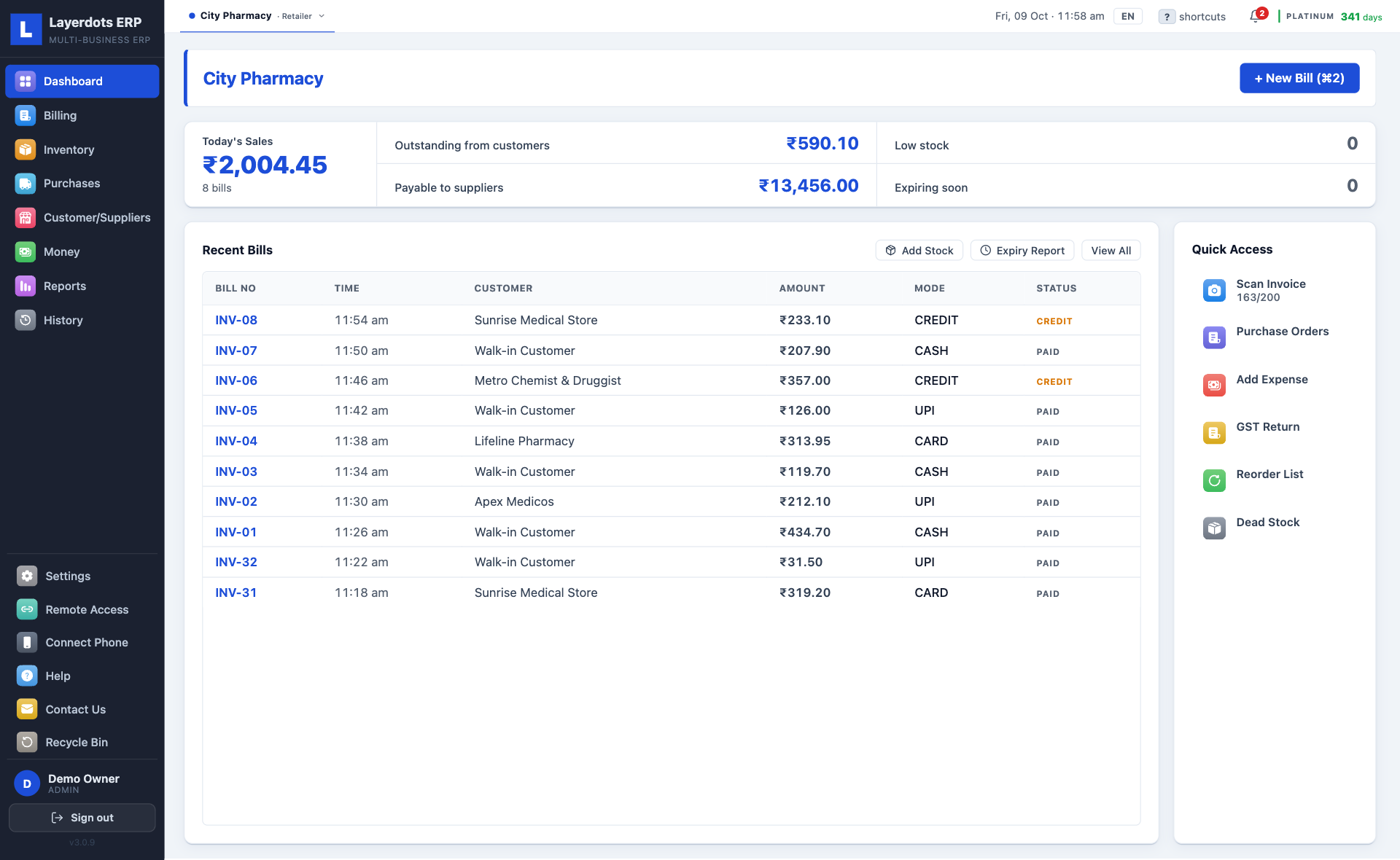Click Add Expense quick access icon

tap(1214, 385)
